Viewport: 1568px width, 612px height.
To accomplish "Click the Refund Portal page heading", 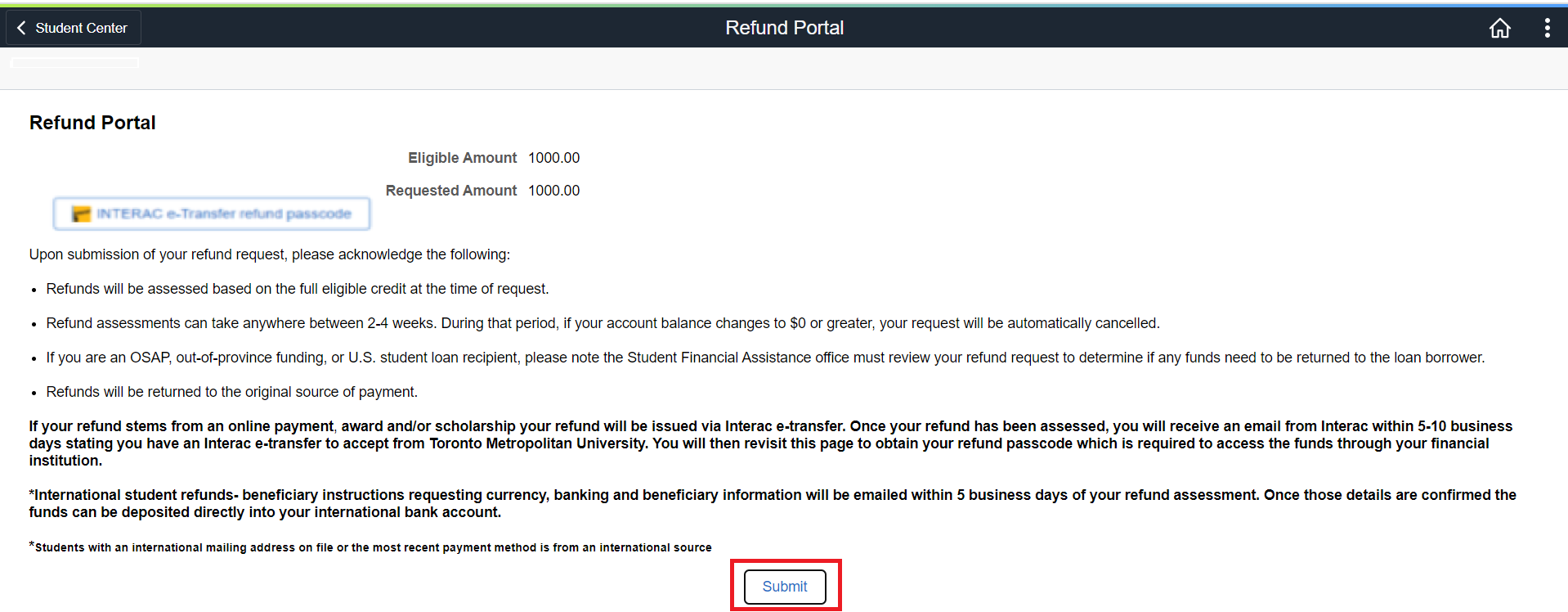I will tap(92, 123).
